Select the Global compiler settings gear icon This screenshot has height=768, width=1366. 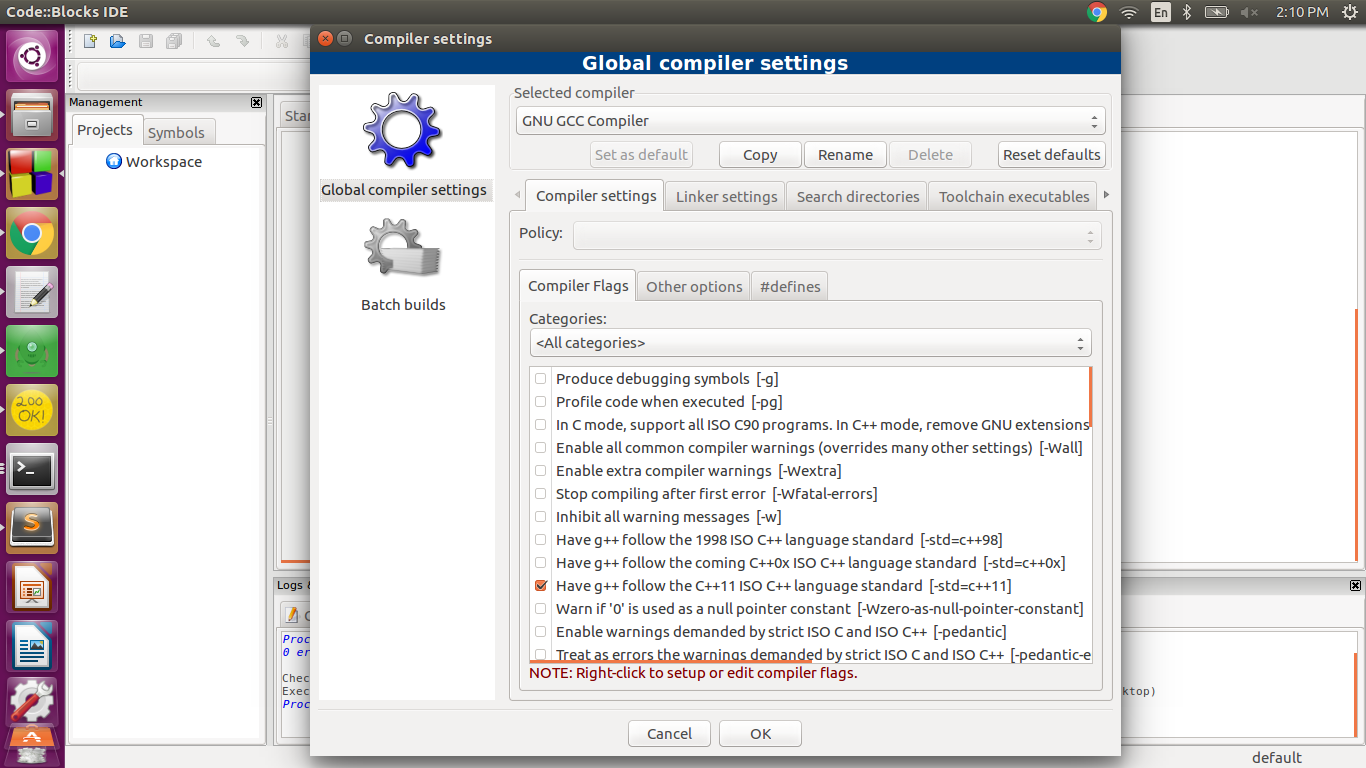click(402, 134)
